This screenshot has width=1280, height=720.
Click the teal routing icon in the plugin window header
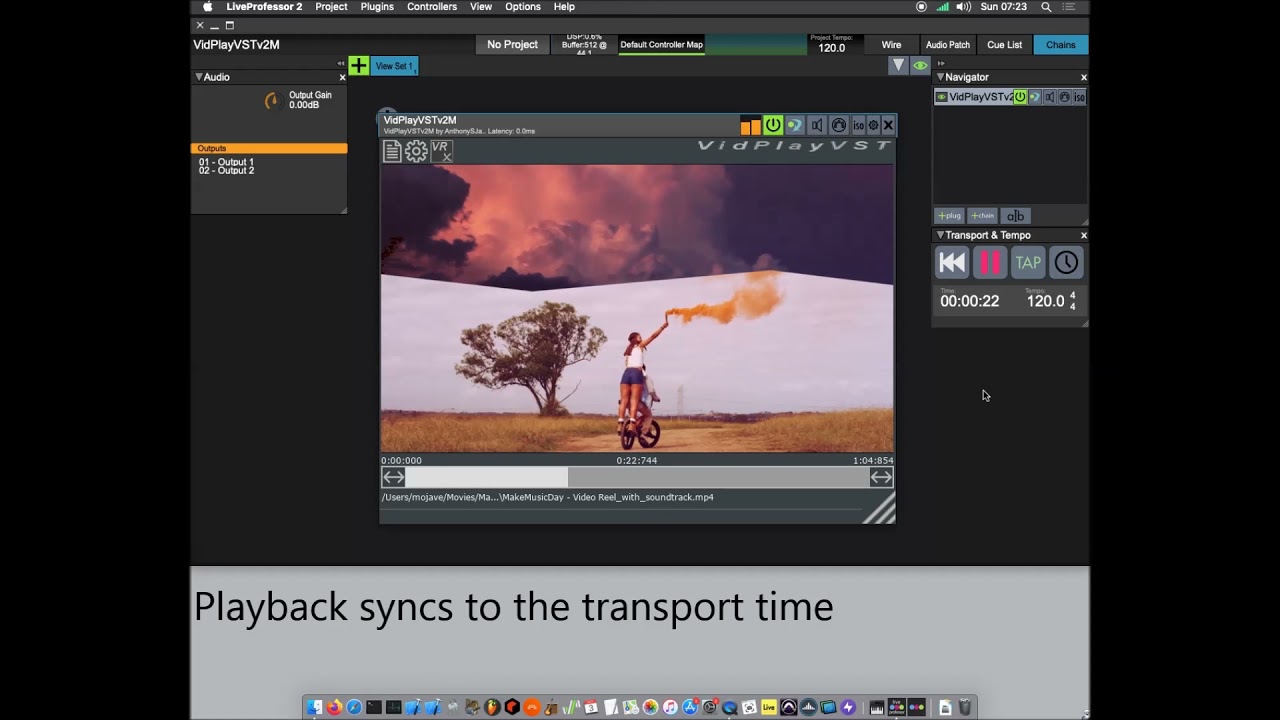[794, 125]
